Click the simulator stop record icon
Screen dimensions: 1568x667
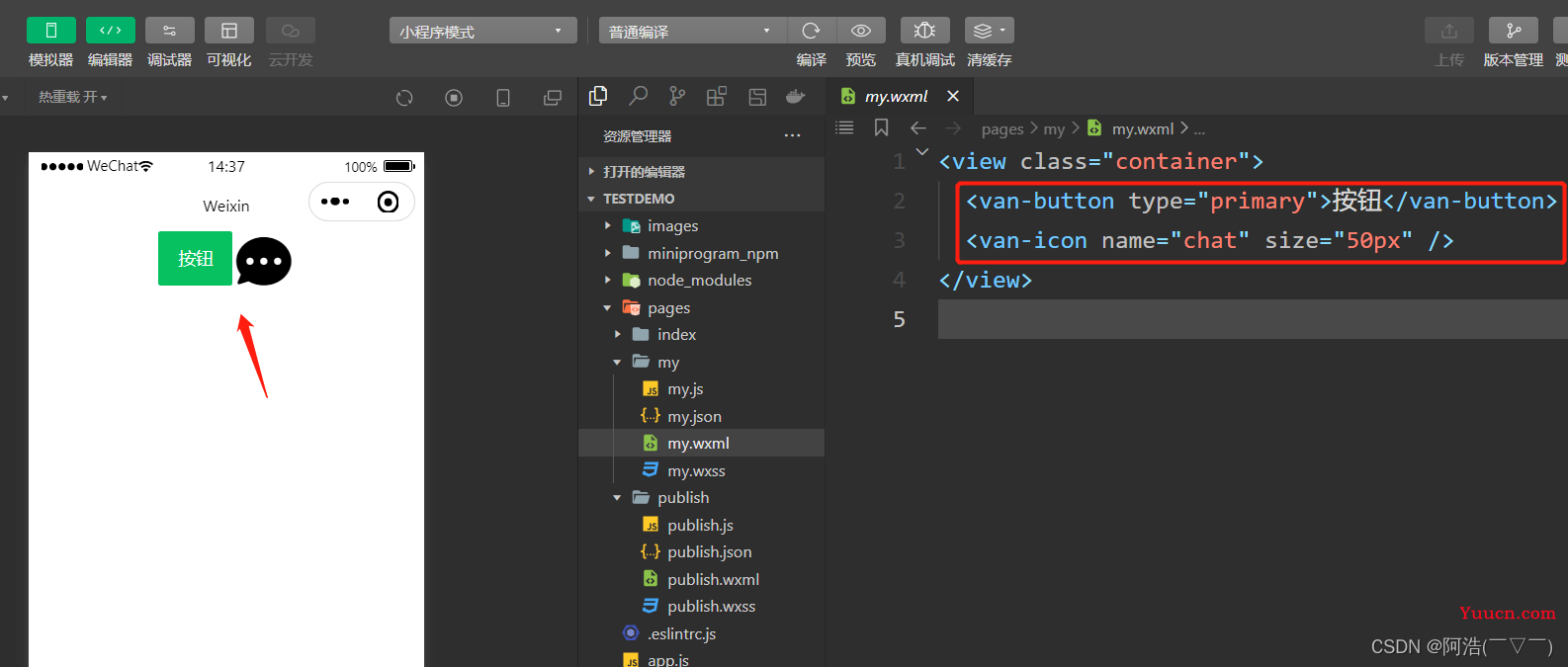[454, 98]
